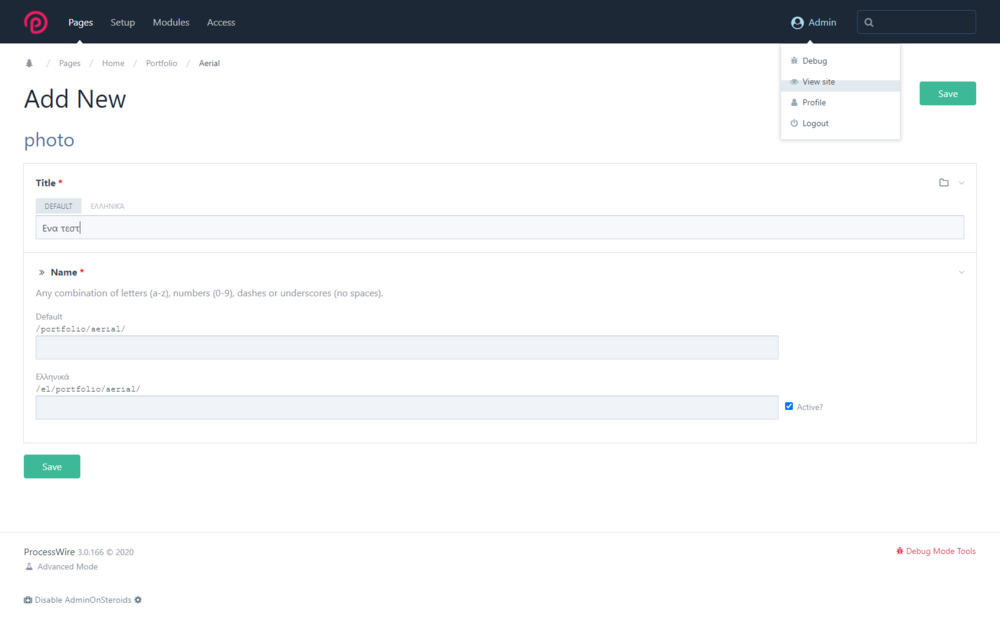Select Logout in the Admin dropdown
Viewport: 1000px width, 620px height.
pos(815,123)
